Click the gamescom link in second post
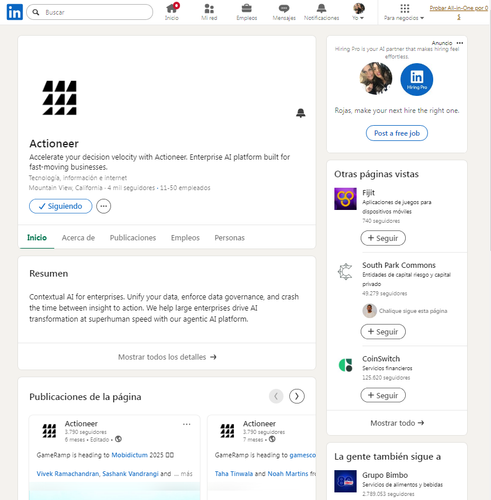Screen dimensions: 491x500 tap(303, 455)
